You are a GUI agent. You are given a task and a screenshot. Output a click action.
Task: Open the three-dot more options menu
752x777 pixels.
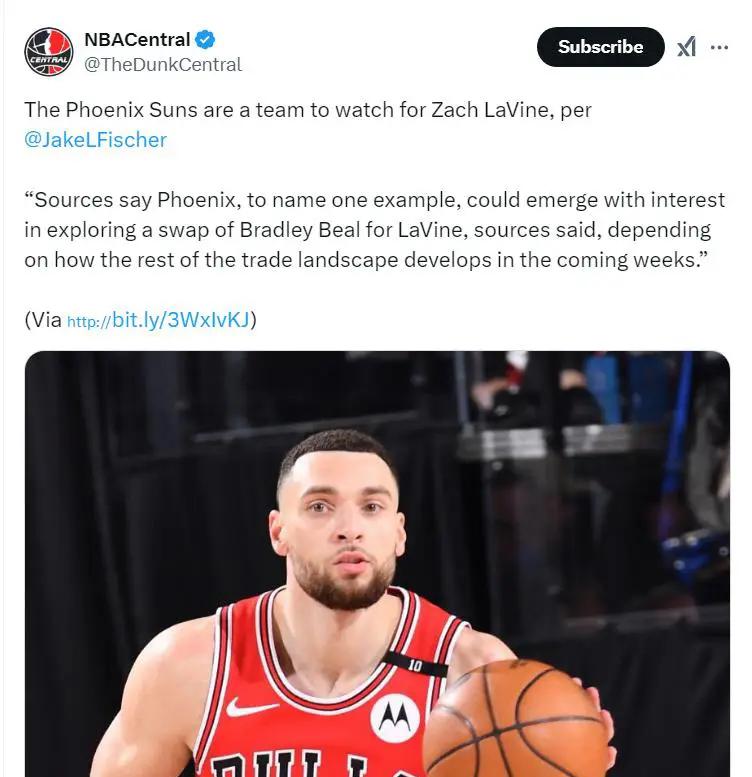(719, 47)
